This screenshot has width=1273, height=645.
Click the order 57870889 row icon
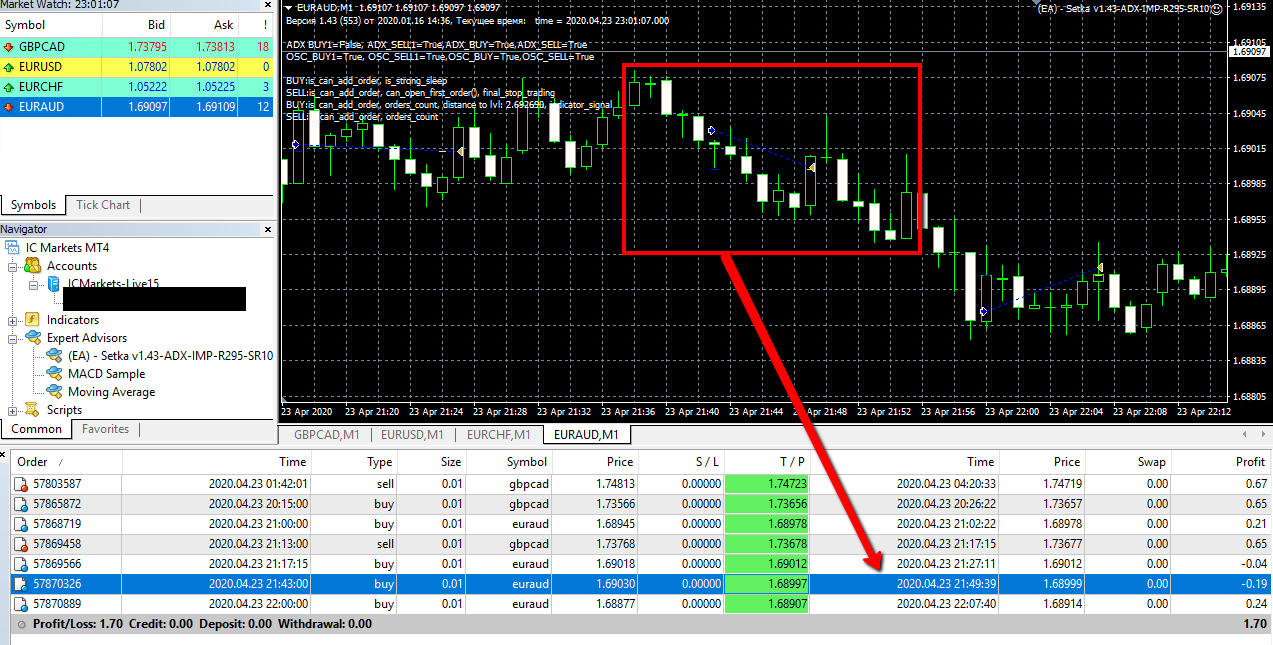(x=21, y=604)
